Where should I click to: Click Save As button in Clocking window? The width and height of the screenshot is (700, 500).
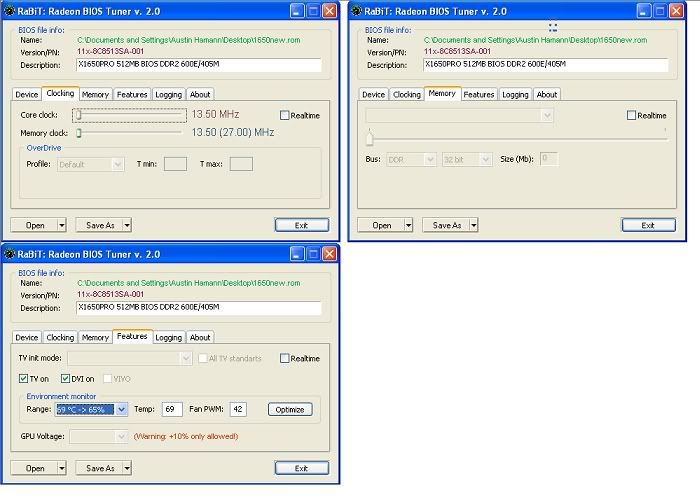coord(100,225)
